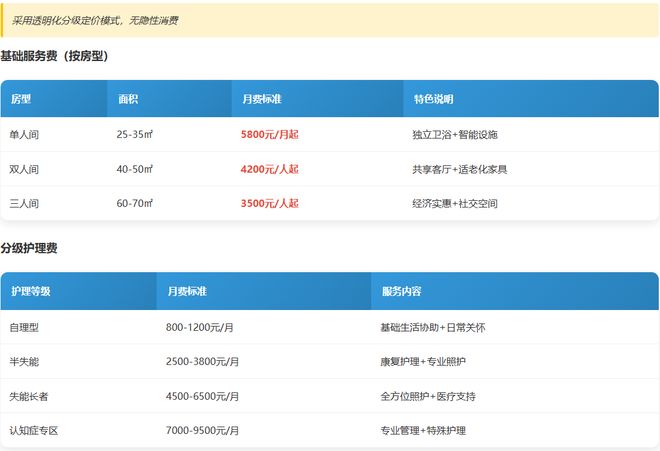Click 基础生活协助+日常关怀 cell

point(433,328)
